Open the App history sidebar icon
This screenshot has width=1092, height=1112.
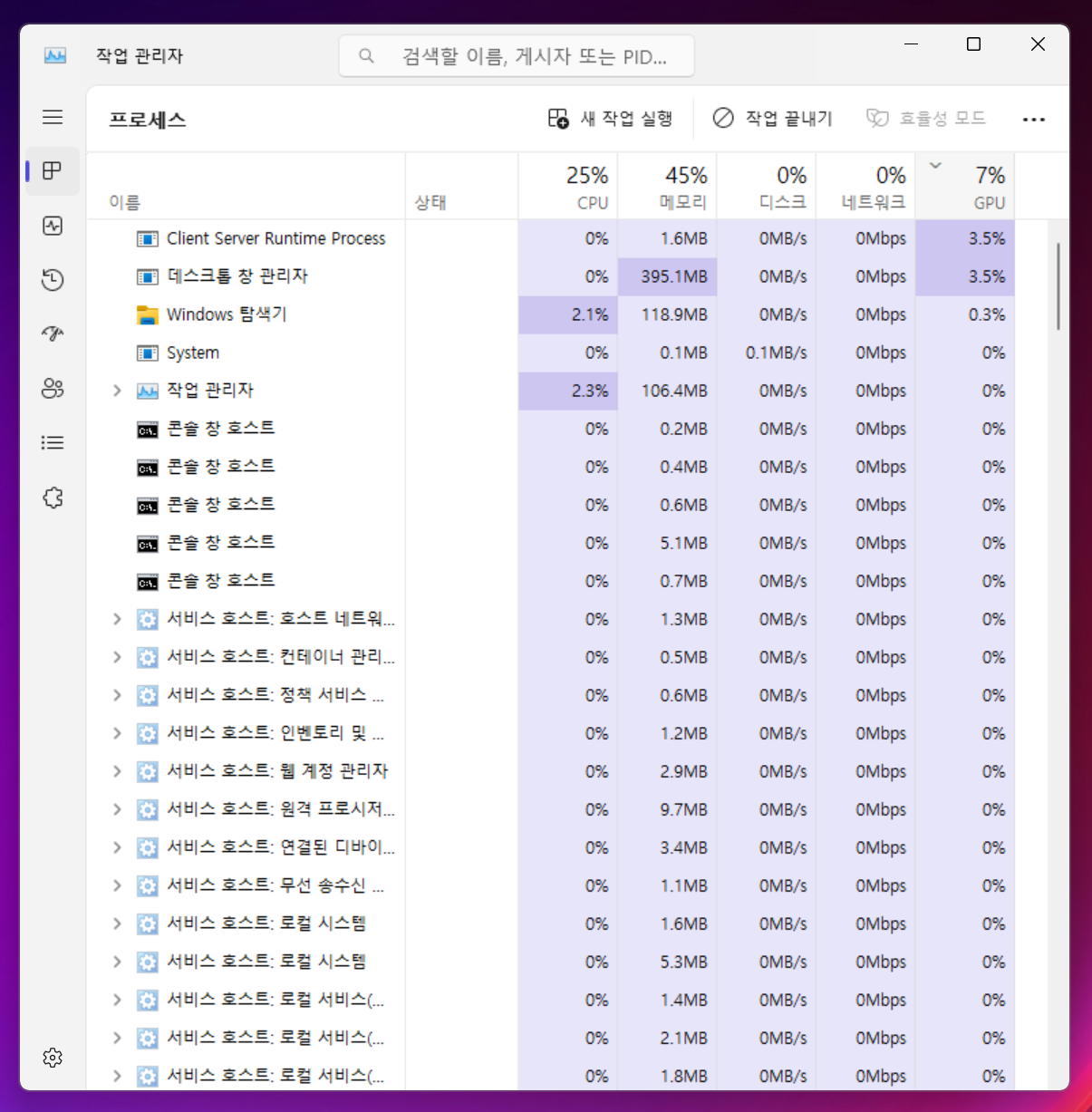(x=53, y=280)
